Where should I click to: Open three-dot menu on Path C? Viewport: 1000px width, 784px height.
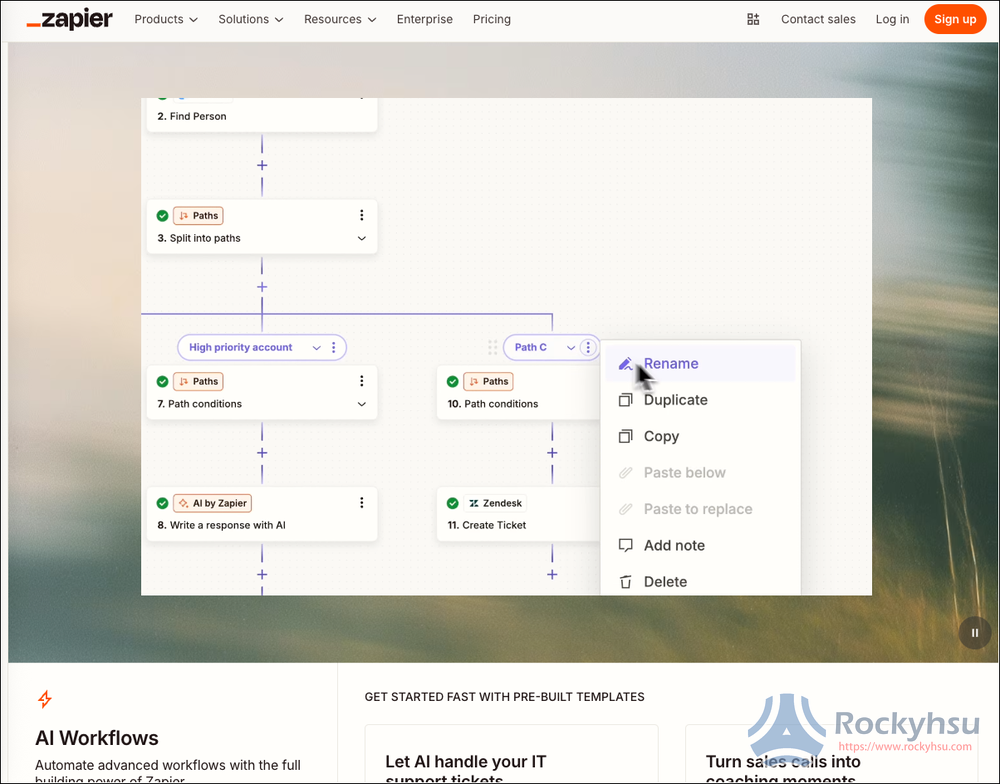588,348
